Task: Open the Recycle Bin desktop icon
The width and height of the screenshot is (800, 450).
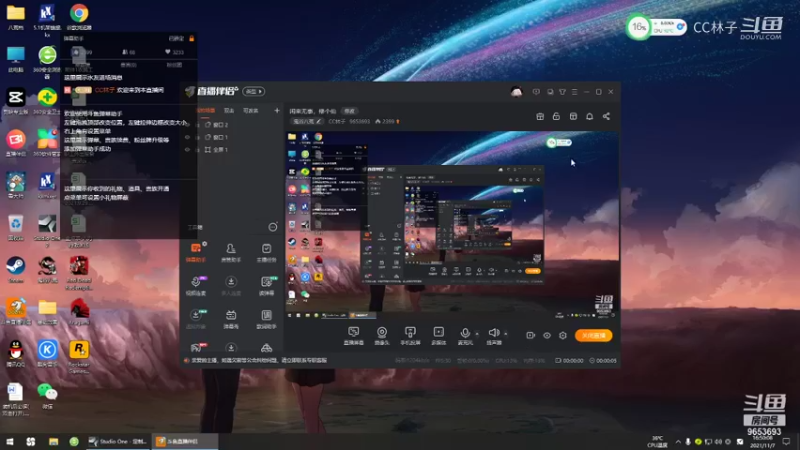Action: [x=16, y=228]
